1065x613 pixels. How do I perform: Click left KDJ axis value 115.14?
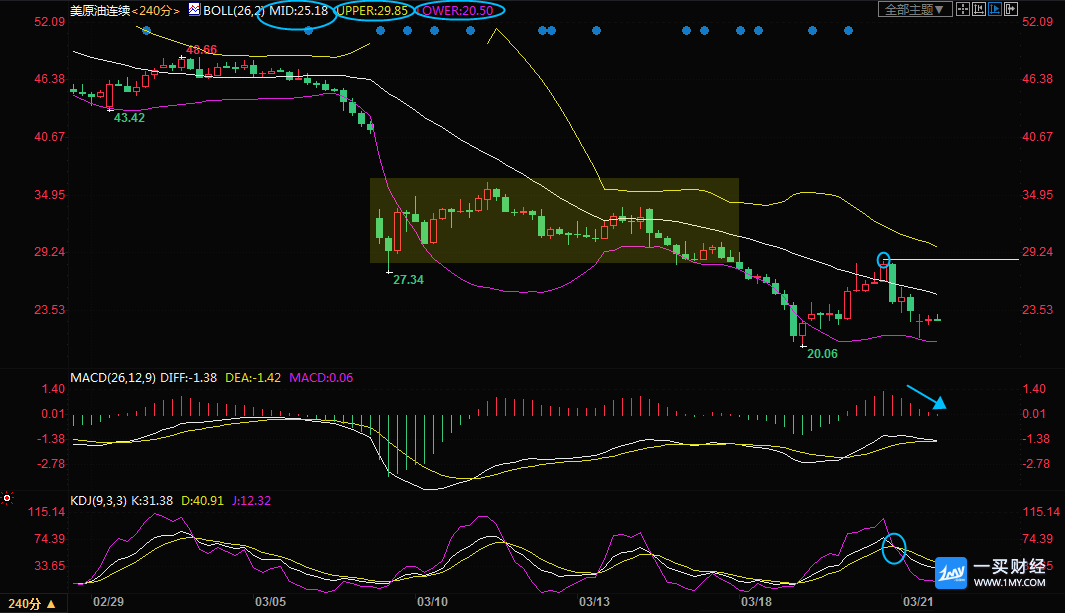(x=47, y=512)
